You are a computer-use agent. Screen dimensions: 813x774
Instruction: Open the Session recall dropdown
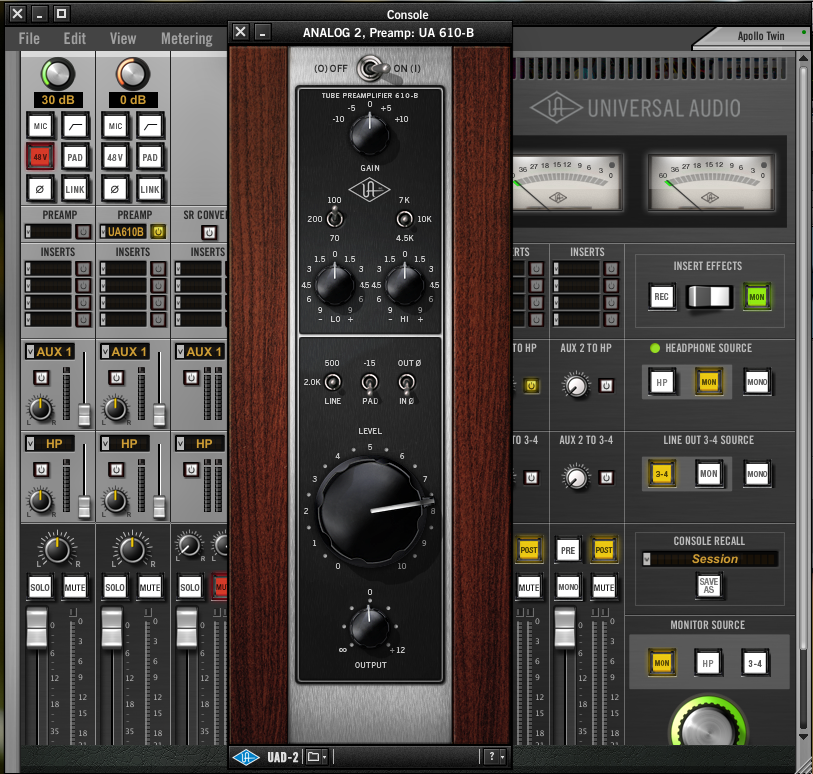point(646,559)
